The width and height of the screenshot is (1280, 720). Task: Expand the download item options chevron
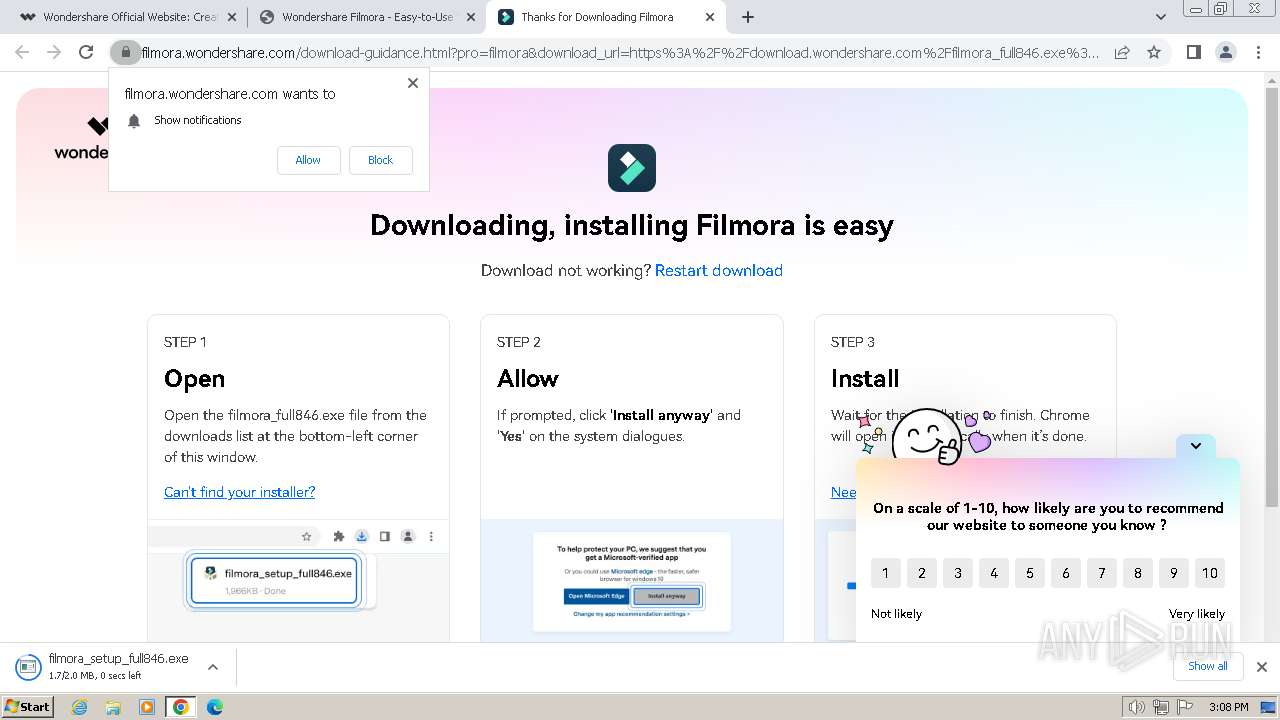[212, 666]
